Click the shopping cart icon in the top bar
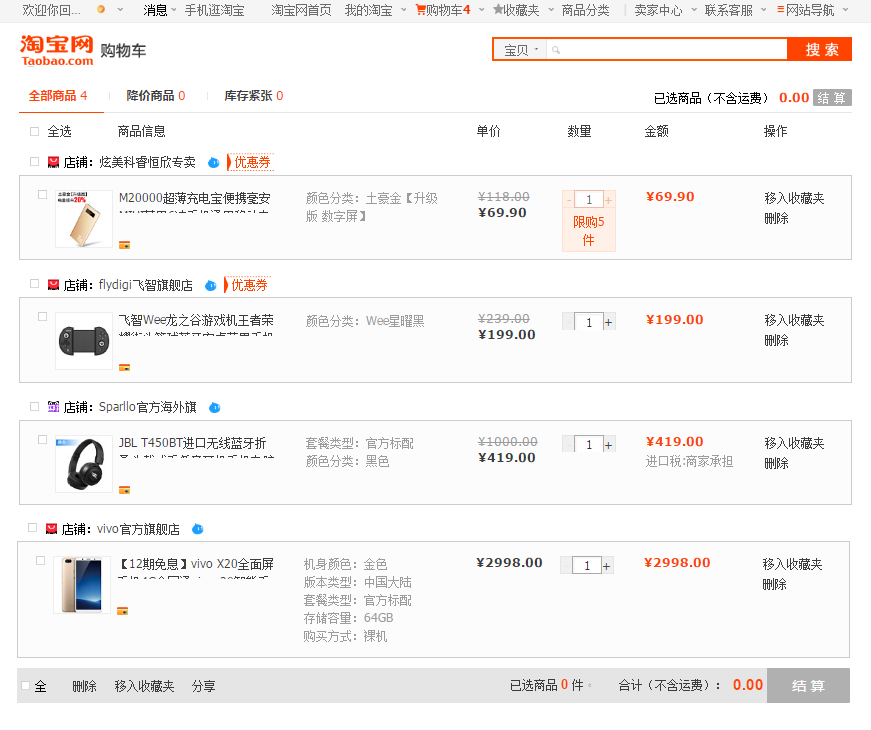The width and height of the screenshot is (871, 730). (420, 9)
